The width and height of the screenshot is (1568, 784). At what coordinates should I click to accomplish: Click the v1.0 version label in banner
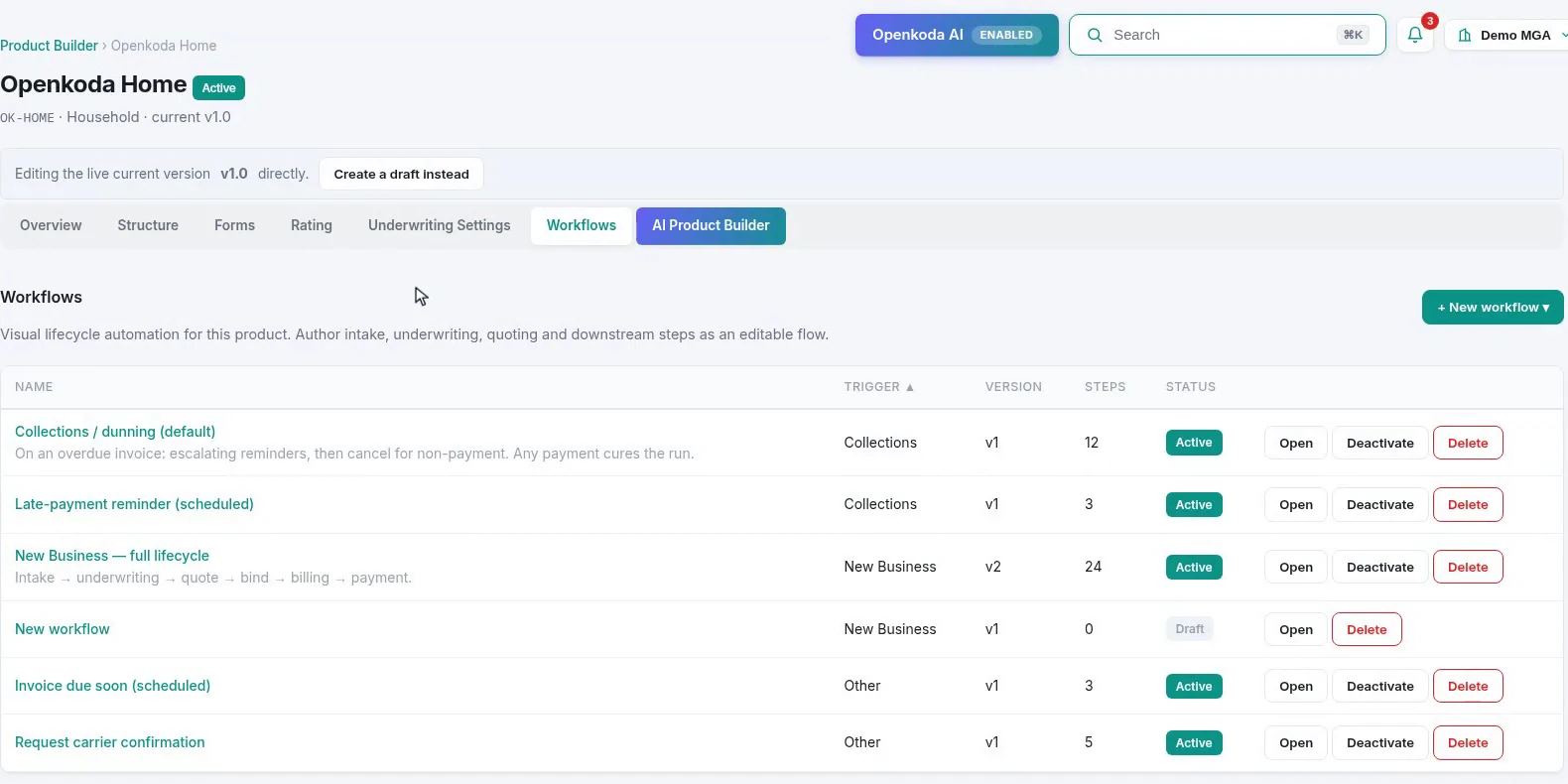[x=234, y=174]
